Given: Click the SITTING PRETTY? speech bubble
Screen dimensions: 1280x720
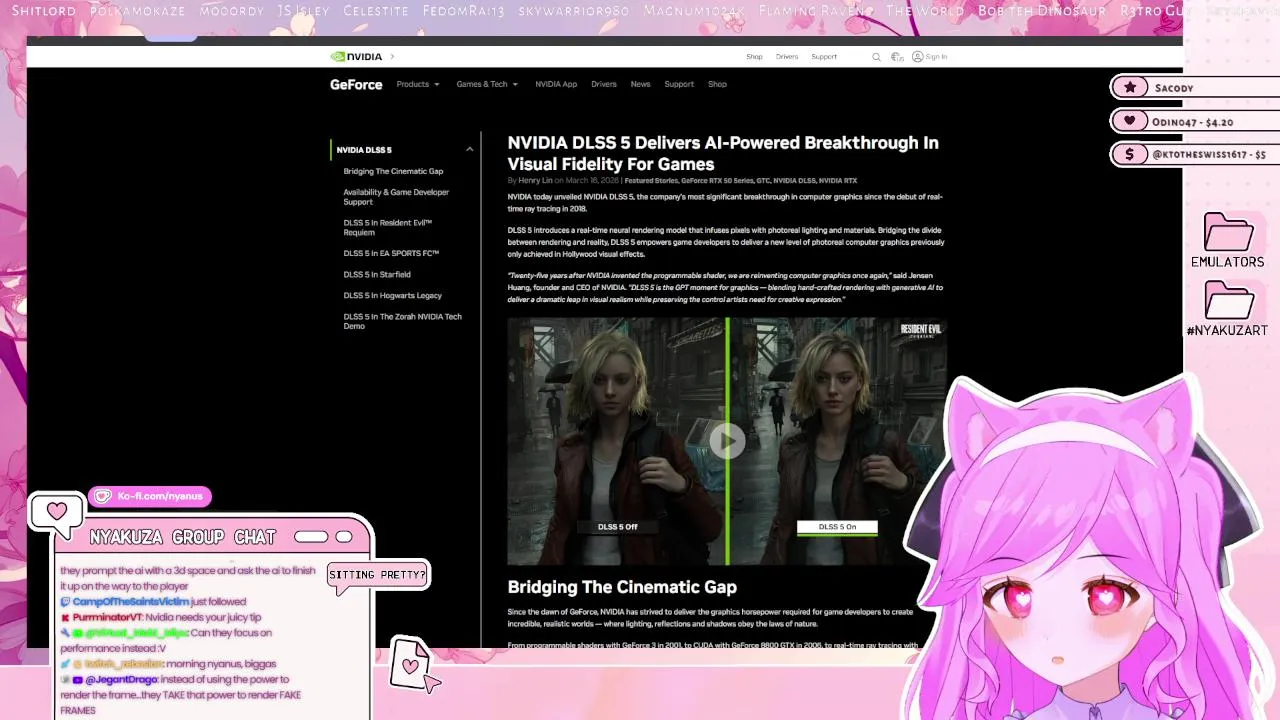Looking at the screenshot, I should [x=378, y=575].
